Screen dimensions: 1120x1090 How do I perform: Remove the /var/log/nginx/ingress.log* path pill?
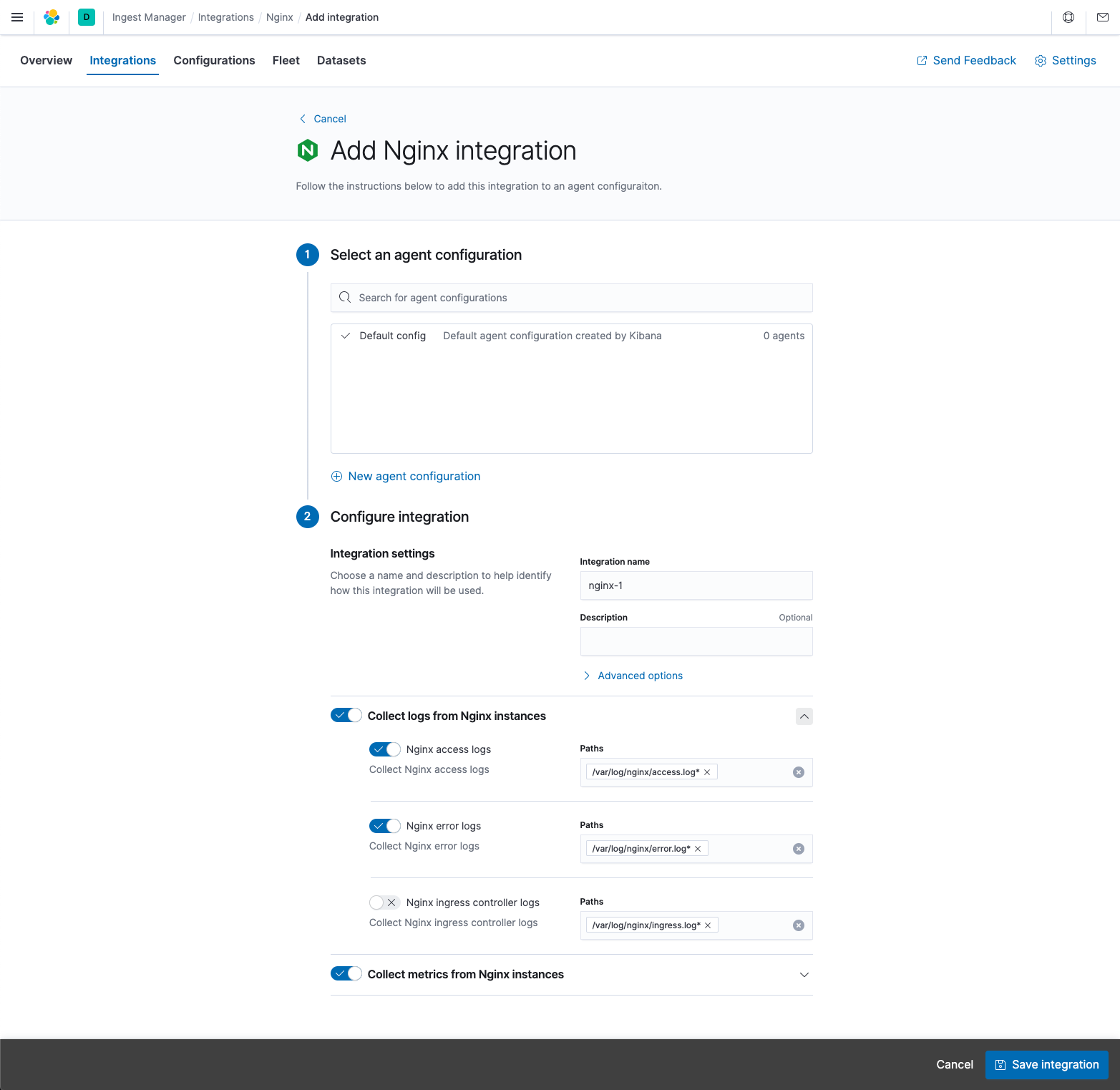point(708,925)
